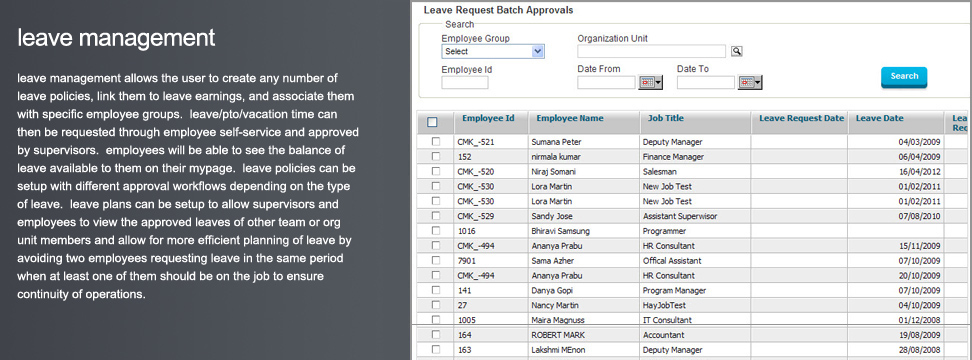Viewport: 972px width, 360px height.
Task: Click the Organization Unit text field
Action: click(652, 51)
